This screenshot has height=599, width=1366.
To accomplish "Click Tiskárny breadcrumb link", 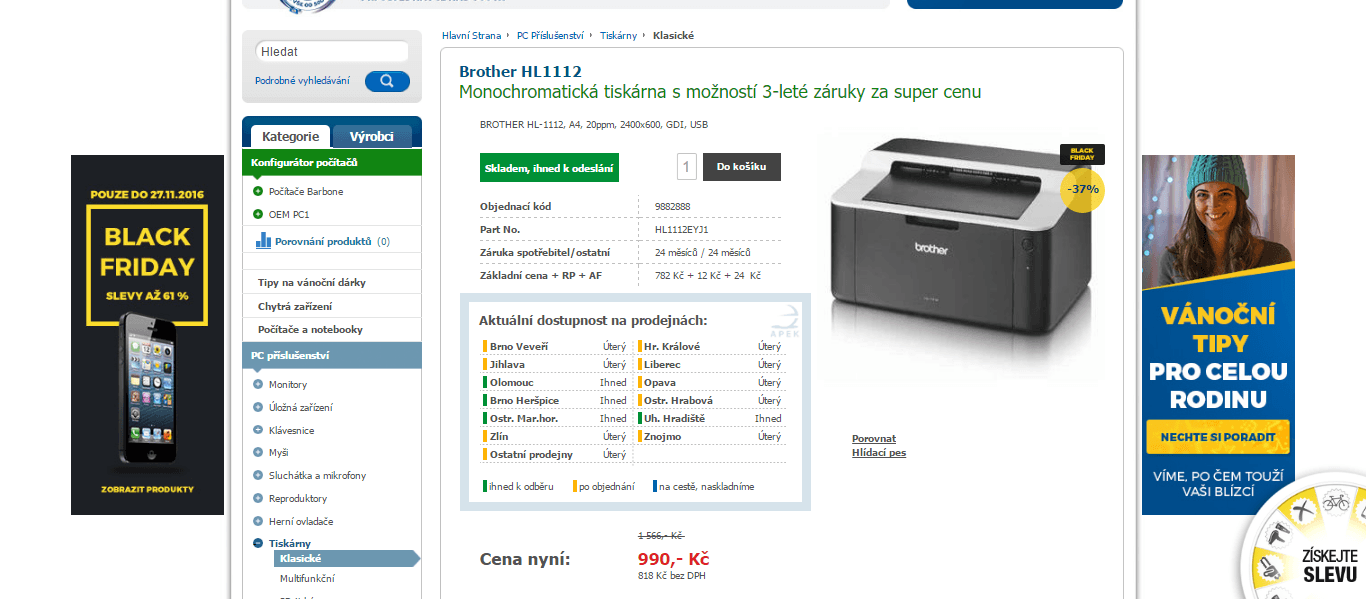I will tap(618, 36).
